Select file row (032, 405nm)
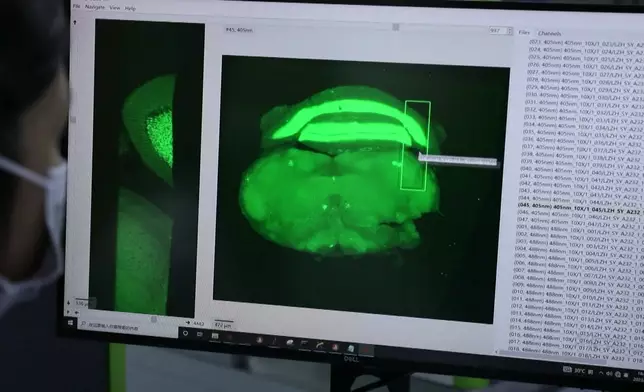 584,111
